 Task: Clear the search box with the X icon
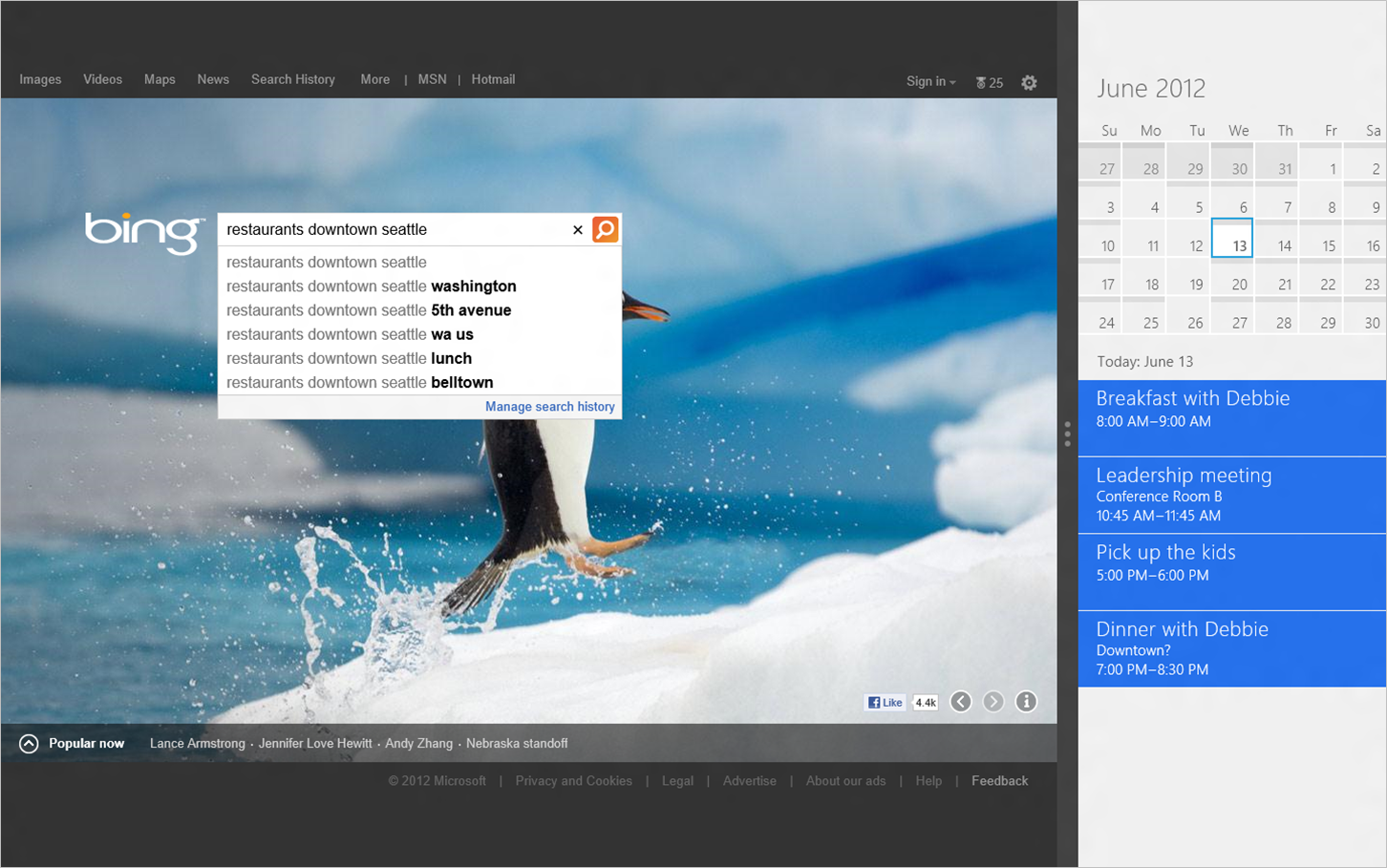click(x=578, y=230)
